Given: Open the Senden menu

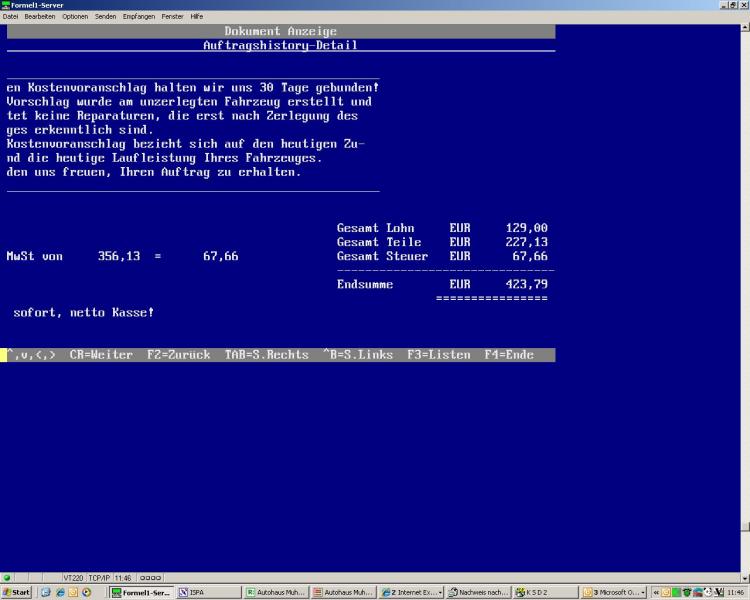Looking at the screenshot, I should [x=106, y=16].
